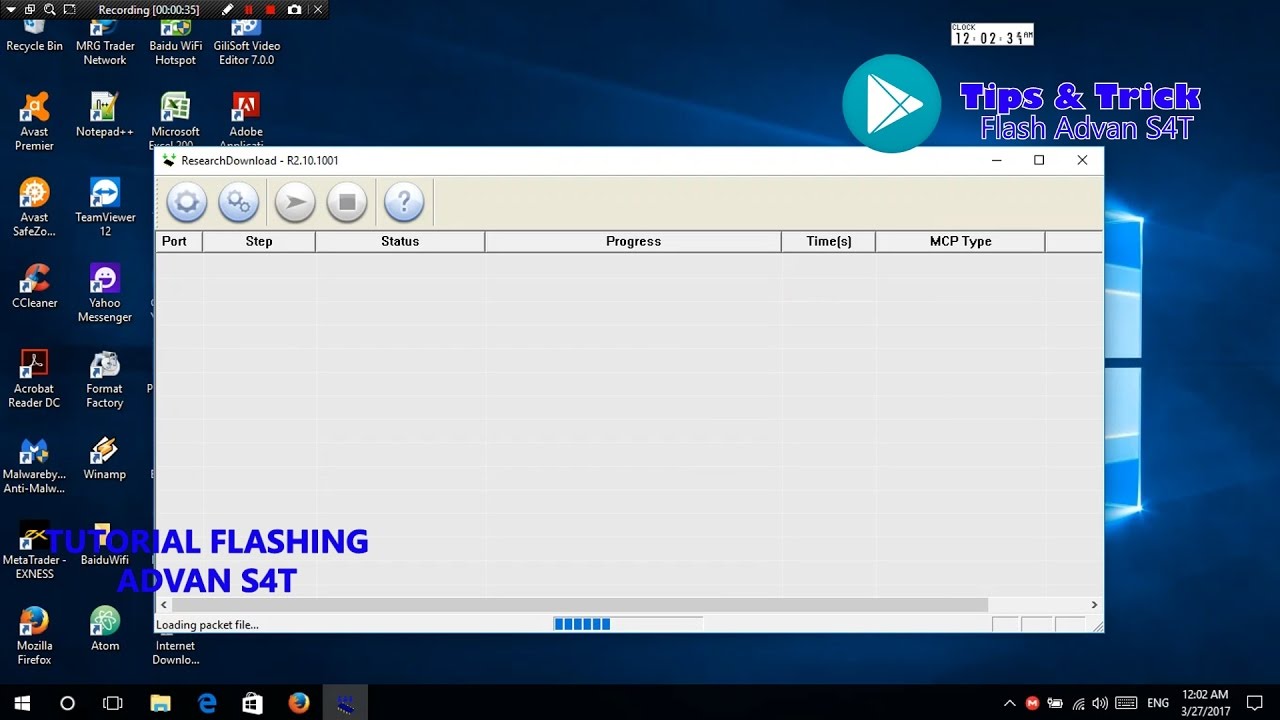Open the Action Center notifications icon
The image size is (1280, 720).
click(x=1254, y=703)
